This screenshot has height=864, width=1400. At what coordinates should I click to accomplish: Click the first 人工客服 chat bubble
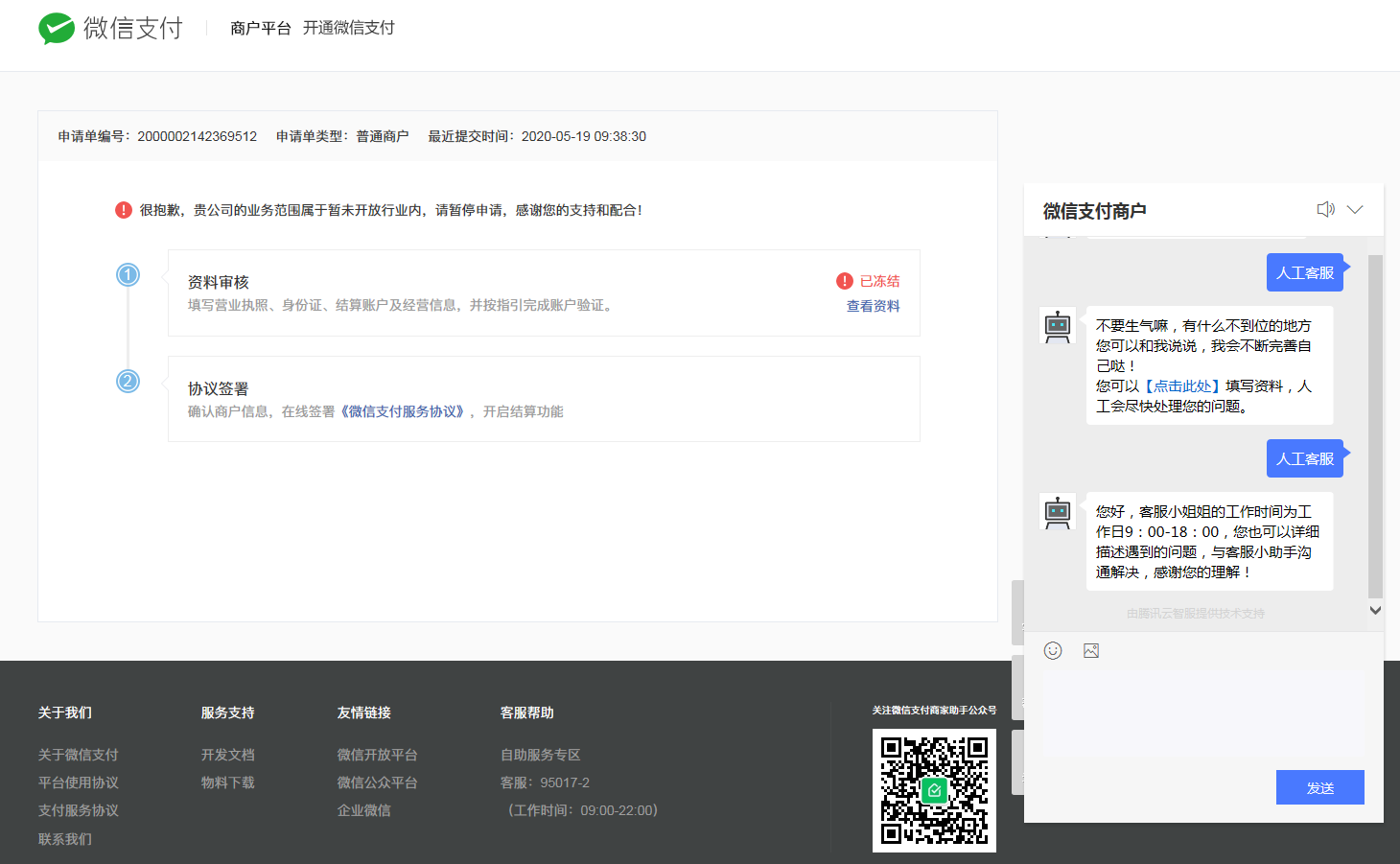coord(1305,272)
